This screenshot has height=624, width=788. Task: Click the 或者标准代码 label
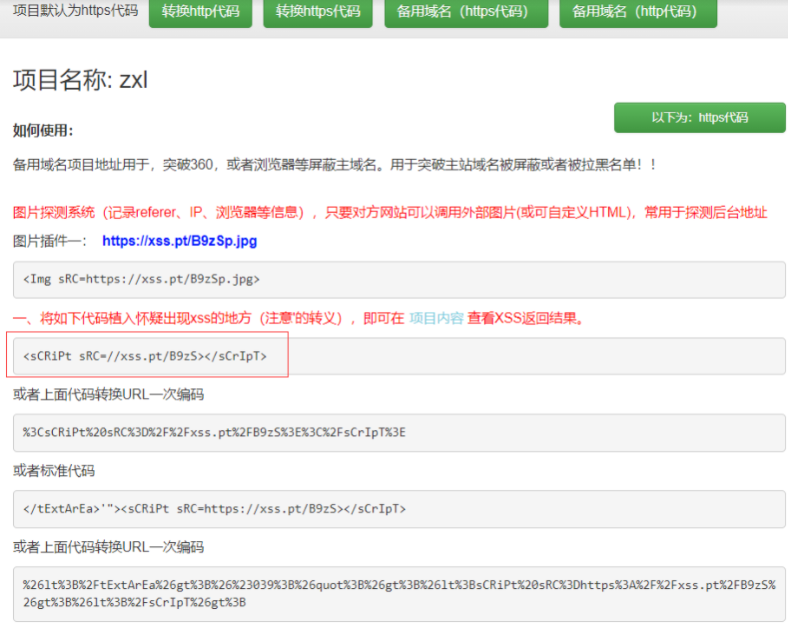tap(54, 471)
